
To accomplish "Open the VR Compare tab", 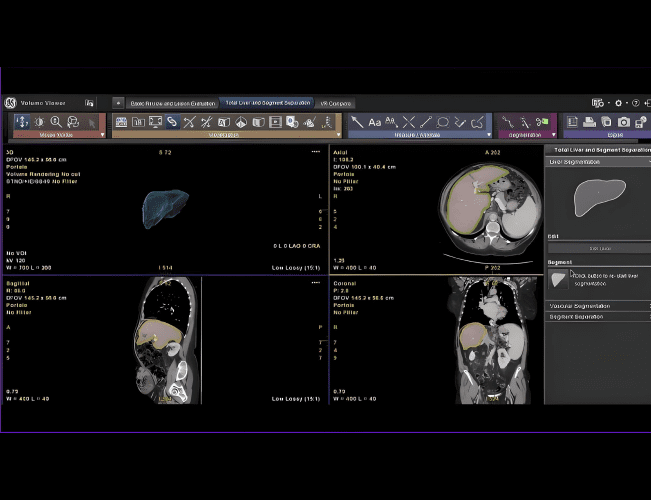I will coord(335,103).
